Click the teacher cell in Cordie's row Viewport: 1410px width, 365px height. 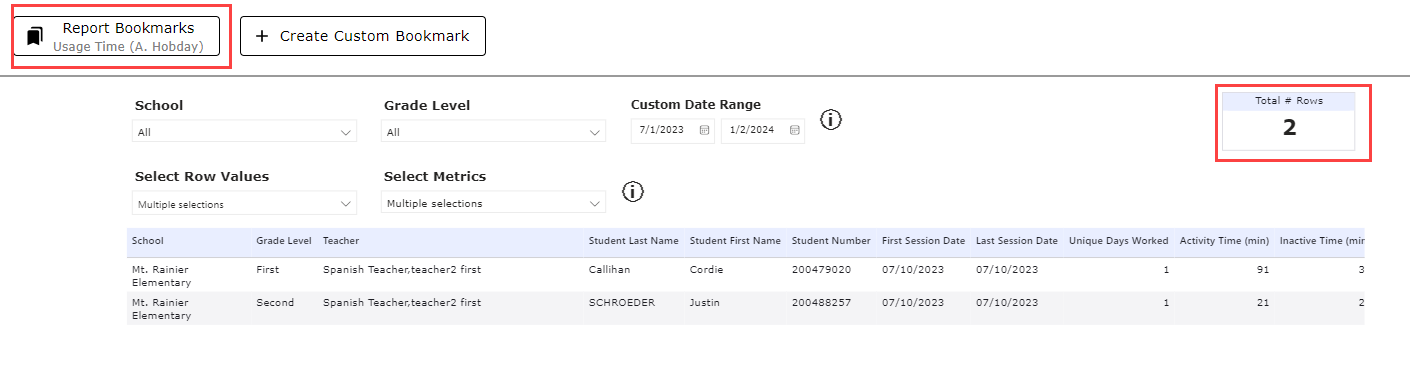(402, 270)
